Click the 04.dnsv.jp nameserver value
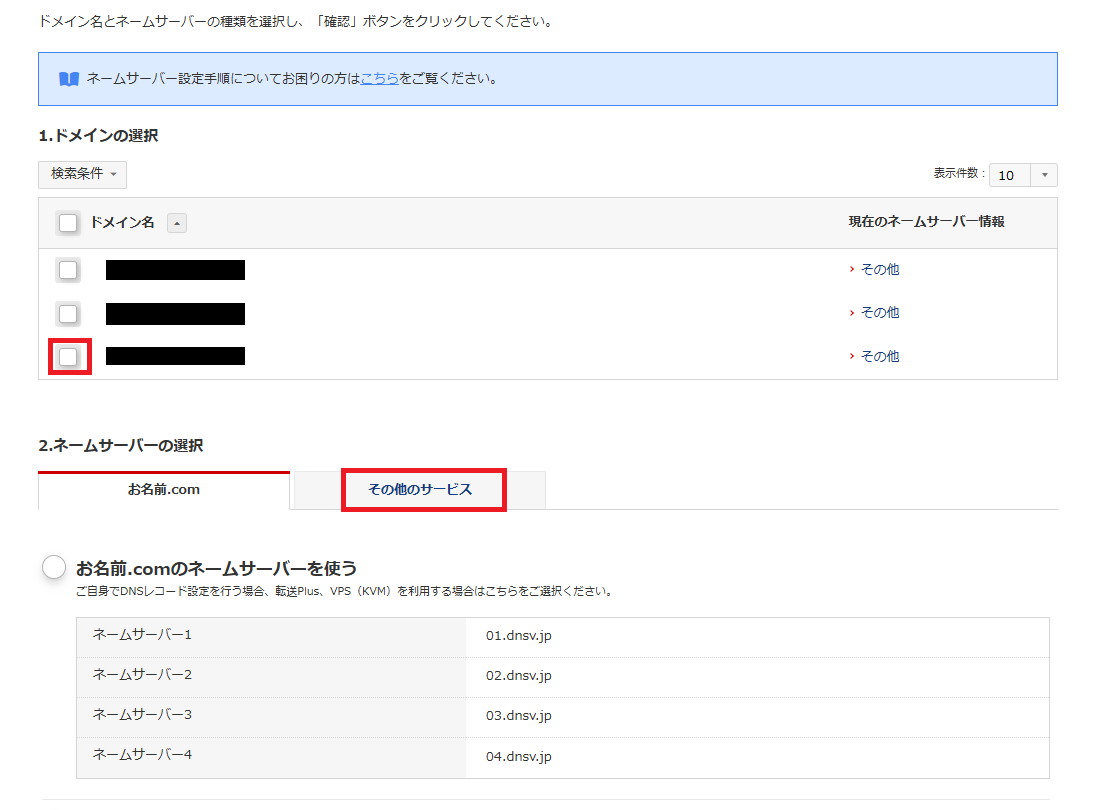Viewport: 1102px width, 810px height. pos(519,757)
